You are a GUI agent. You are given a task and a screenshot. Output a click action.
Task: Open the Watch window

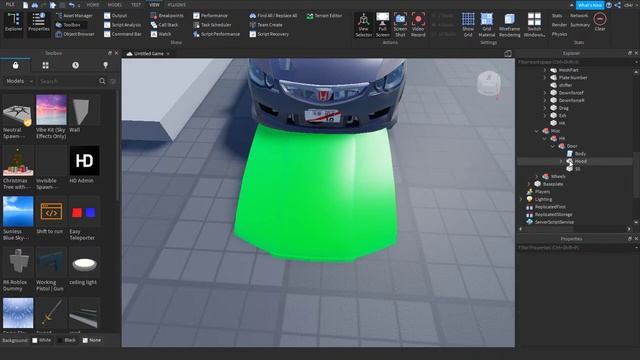tap(161, 34)
